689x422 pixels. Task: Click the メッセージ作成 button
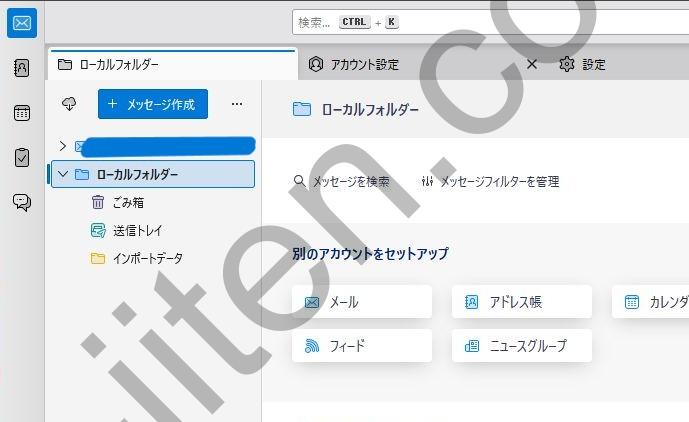(x=153, y=104)
